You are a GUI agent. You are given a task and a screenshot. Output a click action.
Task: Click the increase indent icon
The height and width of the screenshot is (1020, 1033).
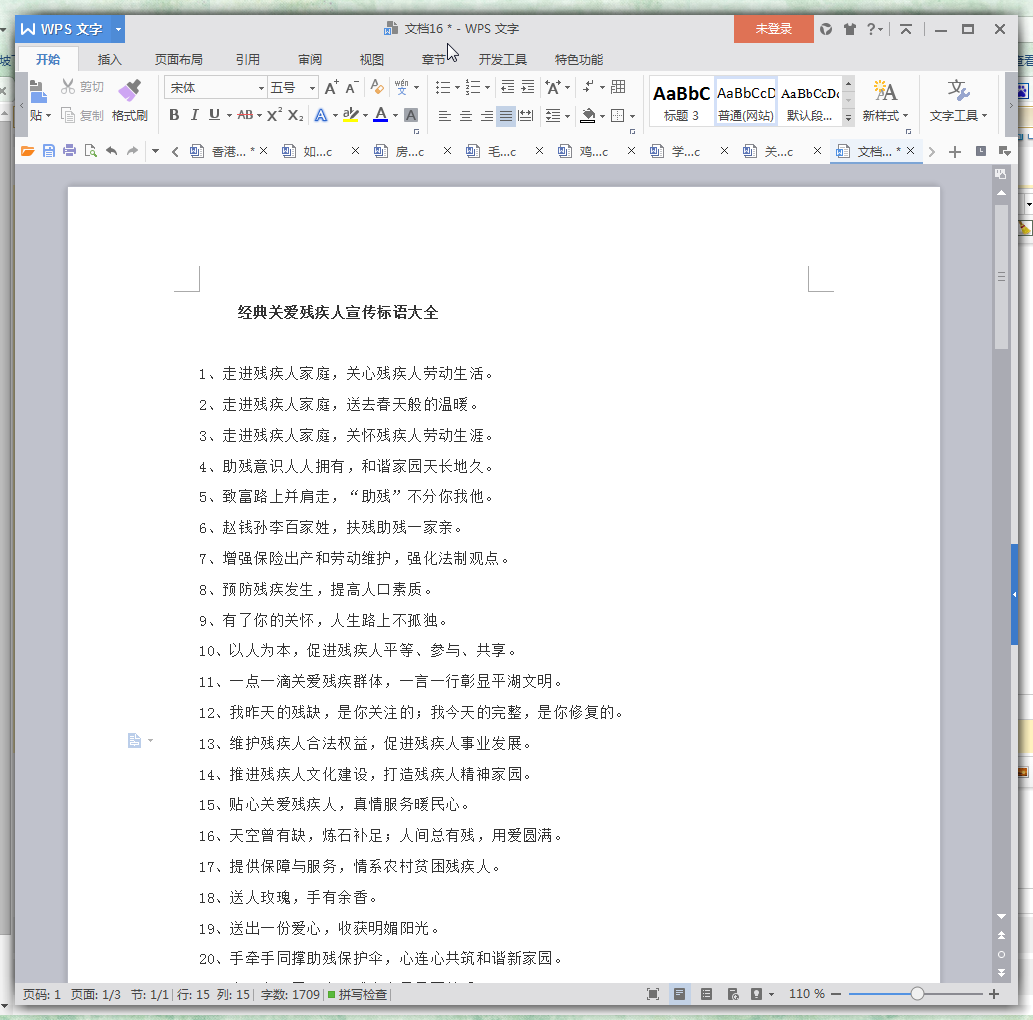(528, 87)
